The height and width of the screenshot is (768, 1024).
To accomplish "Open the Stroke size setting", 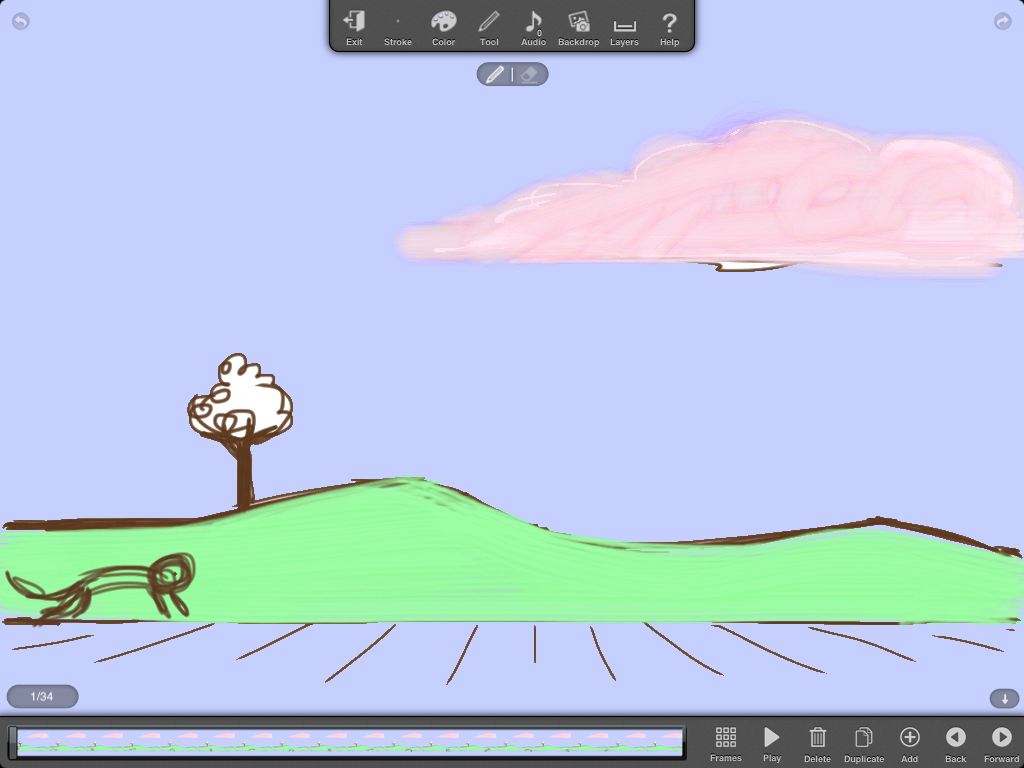I will click(x=398, y=27).
